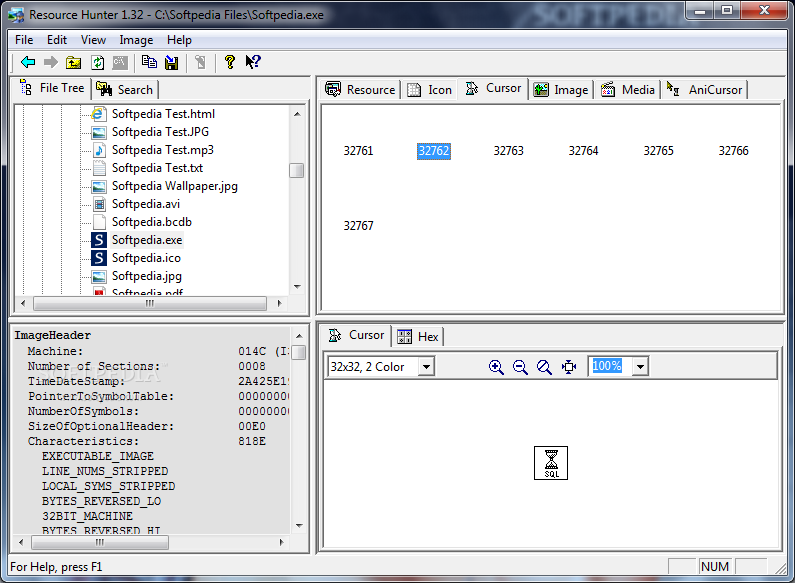Open the View menu
Image resolution: width=795 pixels, height=583 pixels.
pyautogui.click(x=93, y=40)
